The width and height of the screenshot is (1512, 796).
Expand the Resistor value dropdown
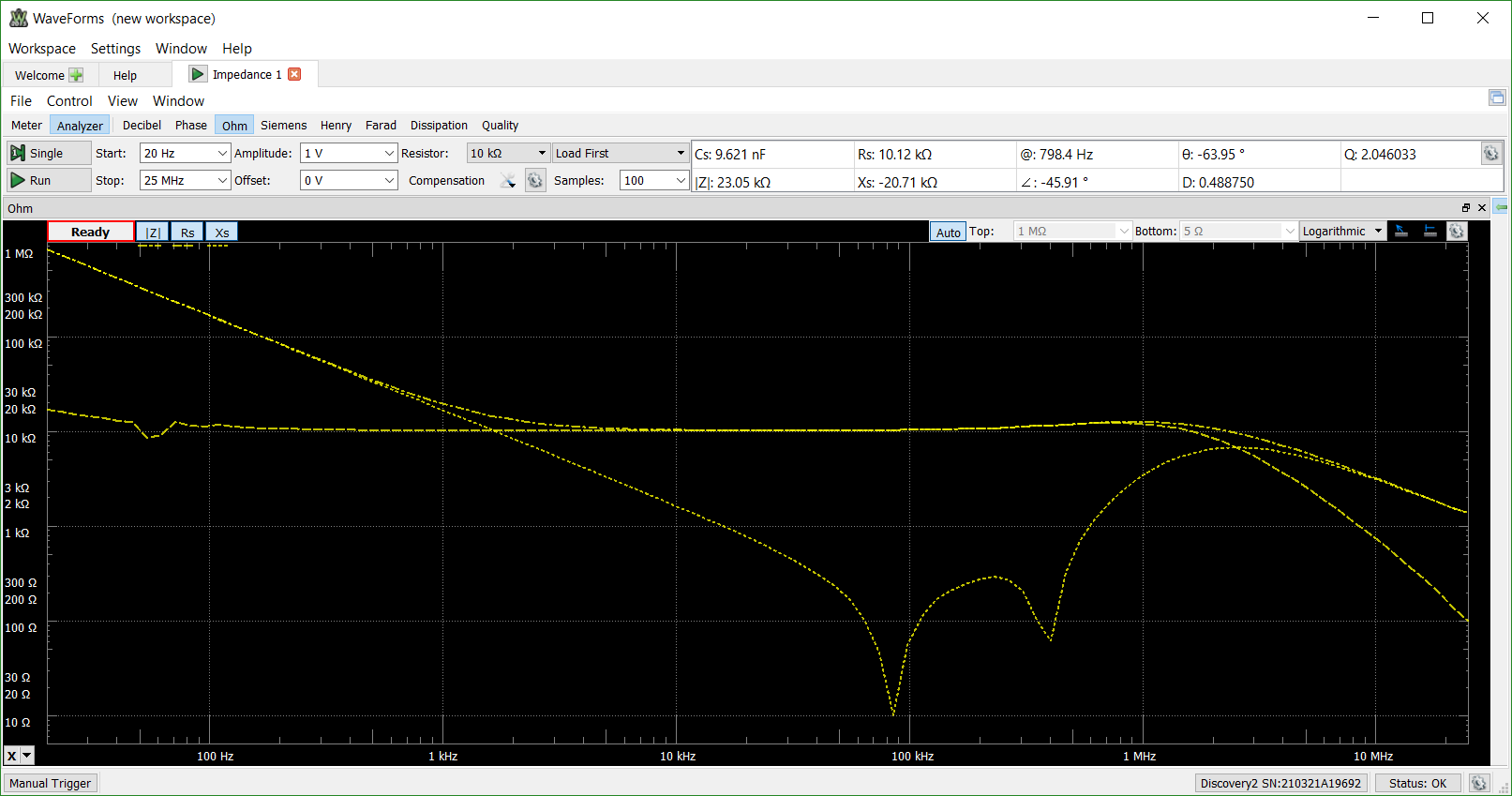[x=507, y=153]
